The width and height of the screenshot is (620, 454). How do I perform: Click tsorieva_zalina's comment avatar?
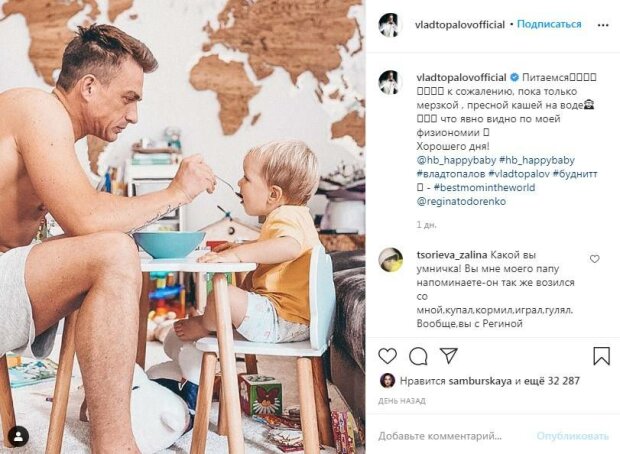pyautogui.click(x=391, y=260)
